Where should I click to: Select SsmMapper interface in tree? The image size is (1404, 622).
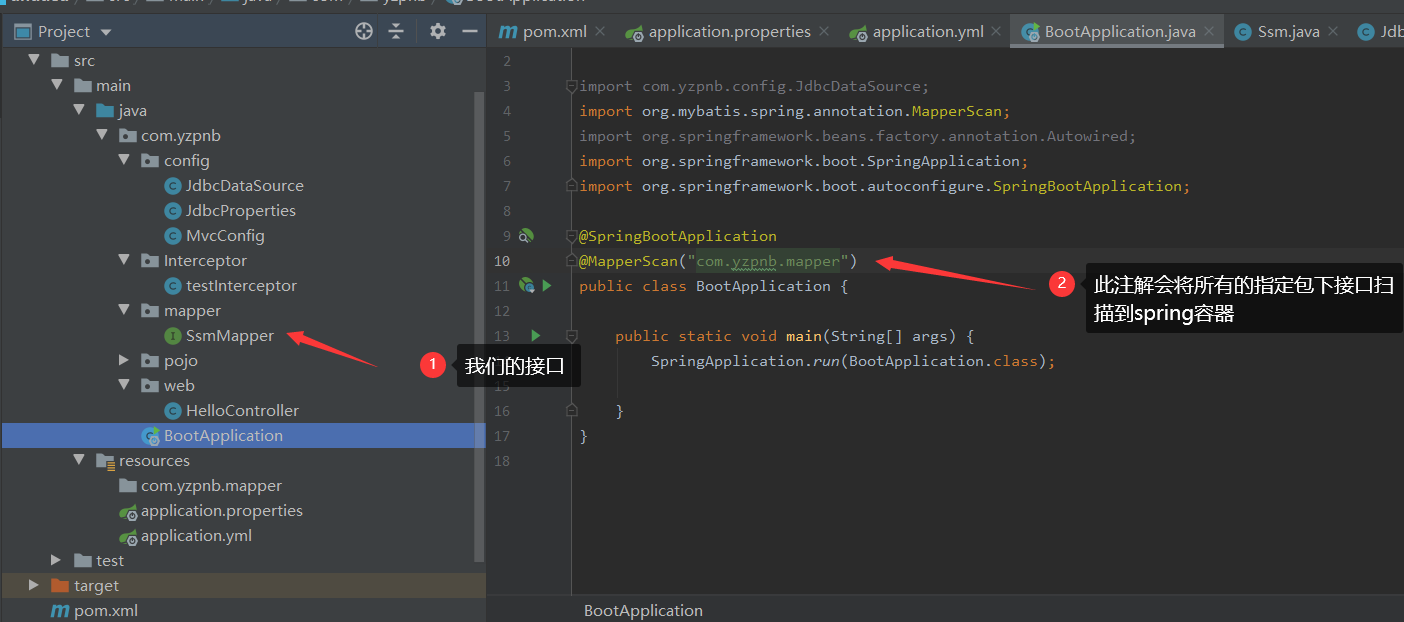click(x=218, y=335)
